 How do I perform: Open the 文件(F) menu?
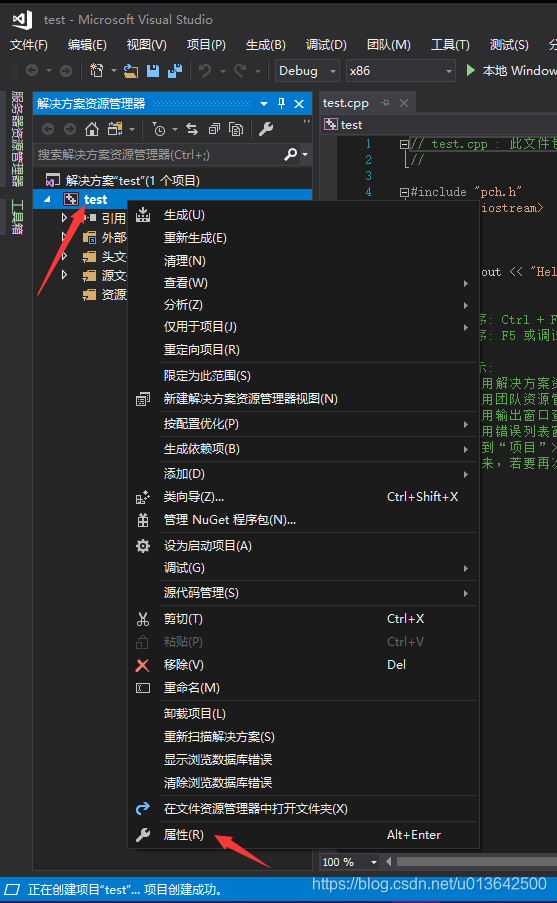(x=29, y=44)
